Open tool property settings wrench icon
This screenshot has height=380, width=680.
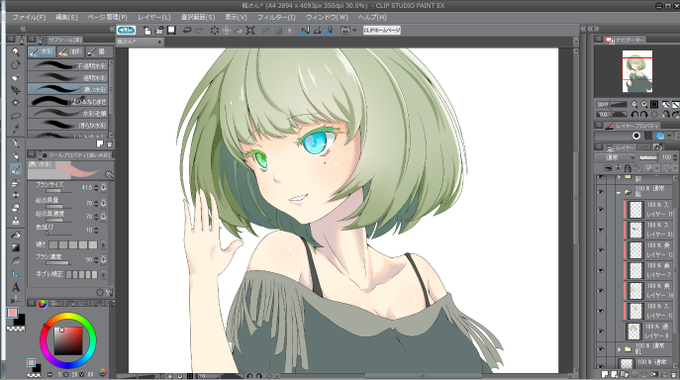point(109,292)
